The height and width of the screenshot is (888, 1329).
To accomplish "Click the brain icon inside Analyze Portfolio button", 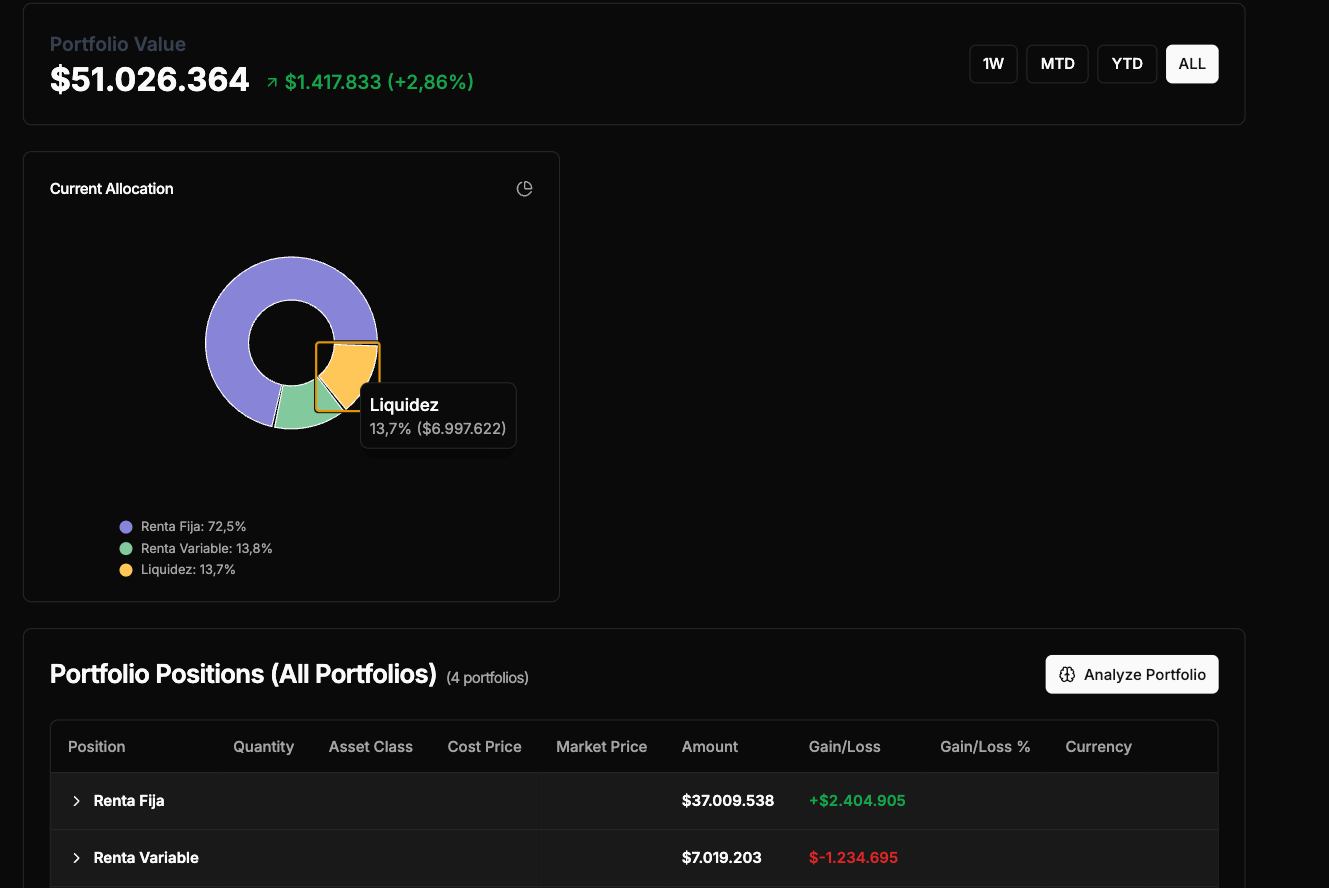I will pos(1068,674).
